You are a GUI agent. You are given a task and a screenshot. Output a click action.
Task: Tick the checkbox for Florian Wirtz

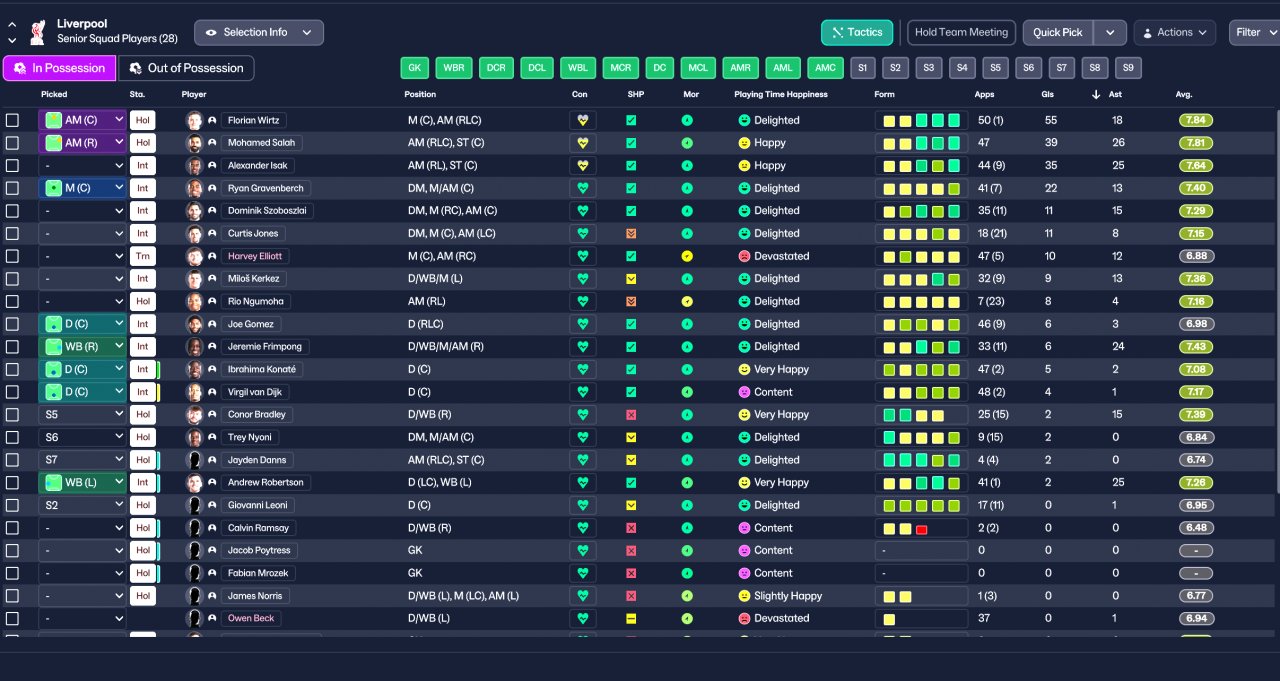pos(12,120)
